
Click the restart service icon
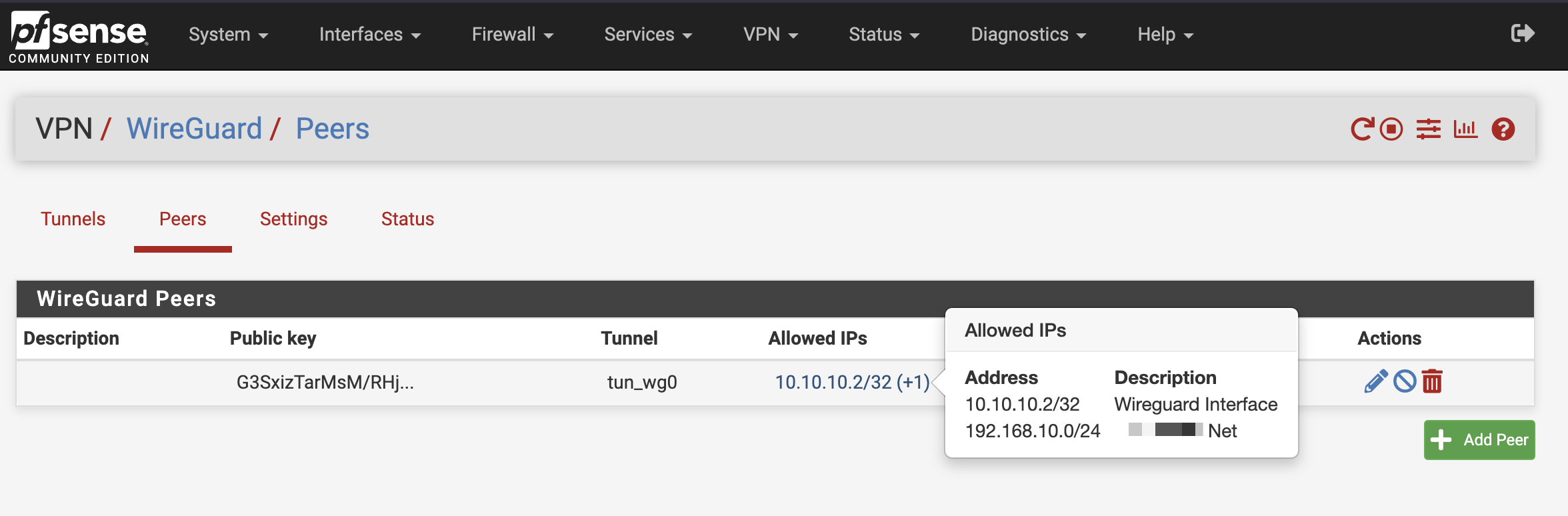[x=1361, y=129]
